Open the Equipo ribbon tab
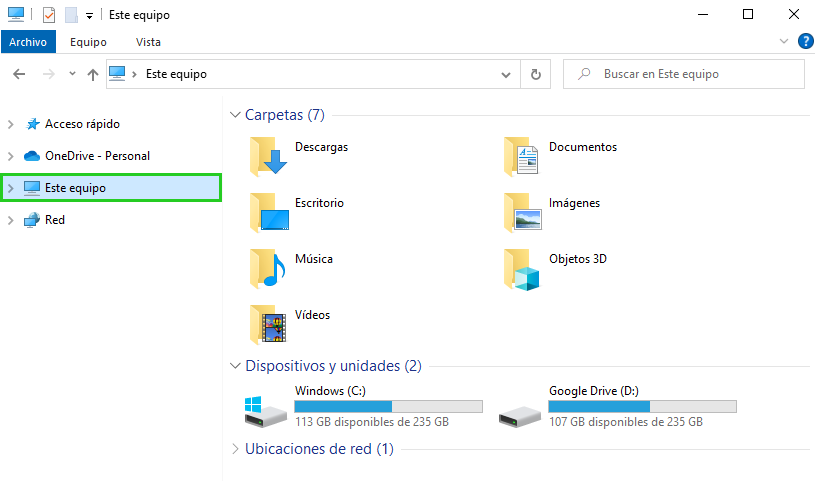Viewport: 815px width, 481px height. pyautogui.click(x=88, y=42)
